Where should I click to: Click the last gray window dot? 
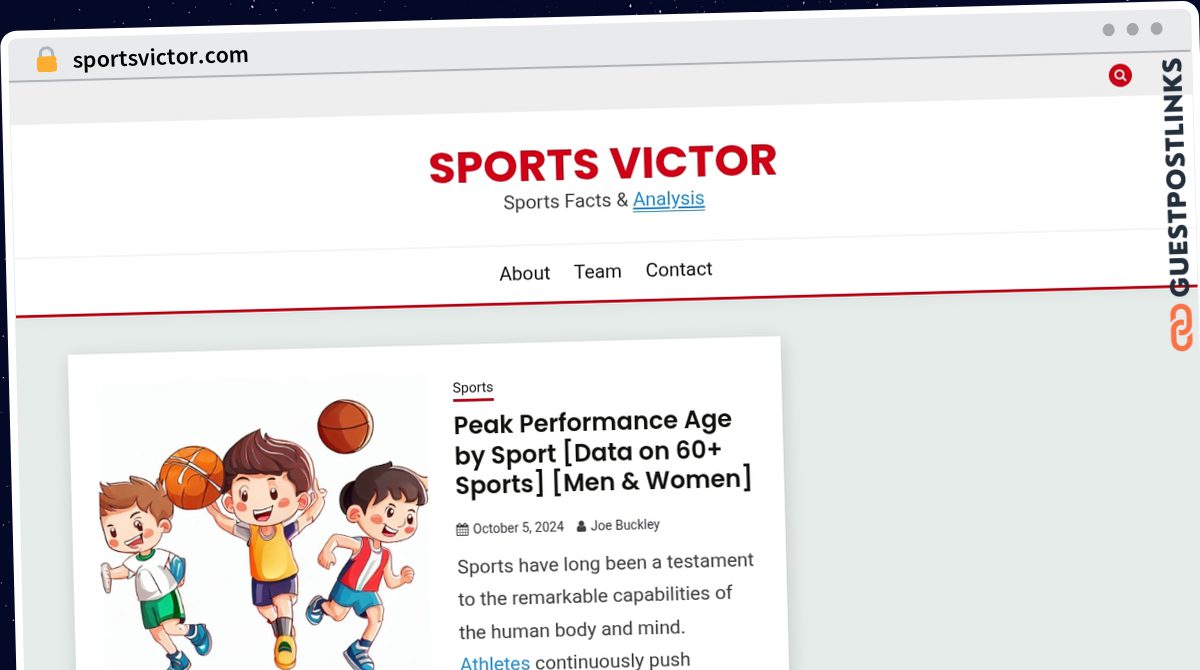click(x=1156, y=29)
